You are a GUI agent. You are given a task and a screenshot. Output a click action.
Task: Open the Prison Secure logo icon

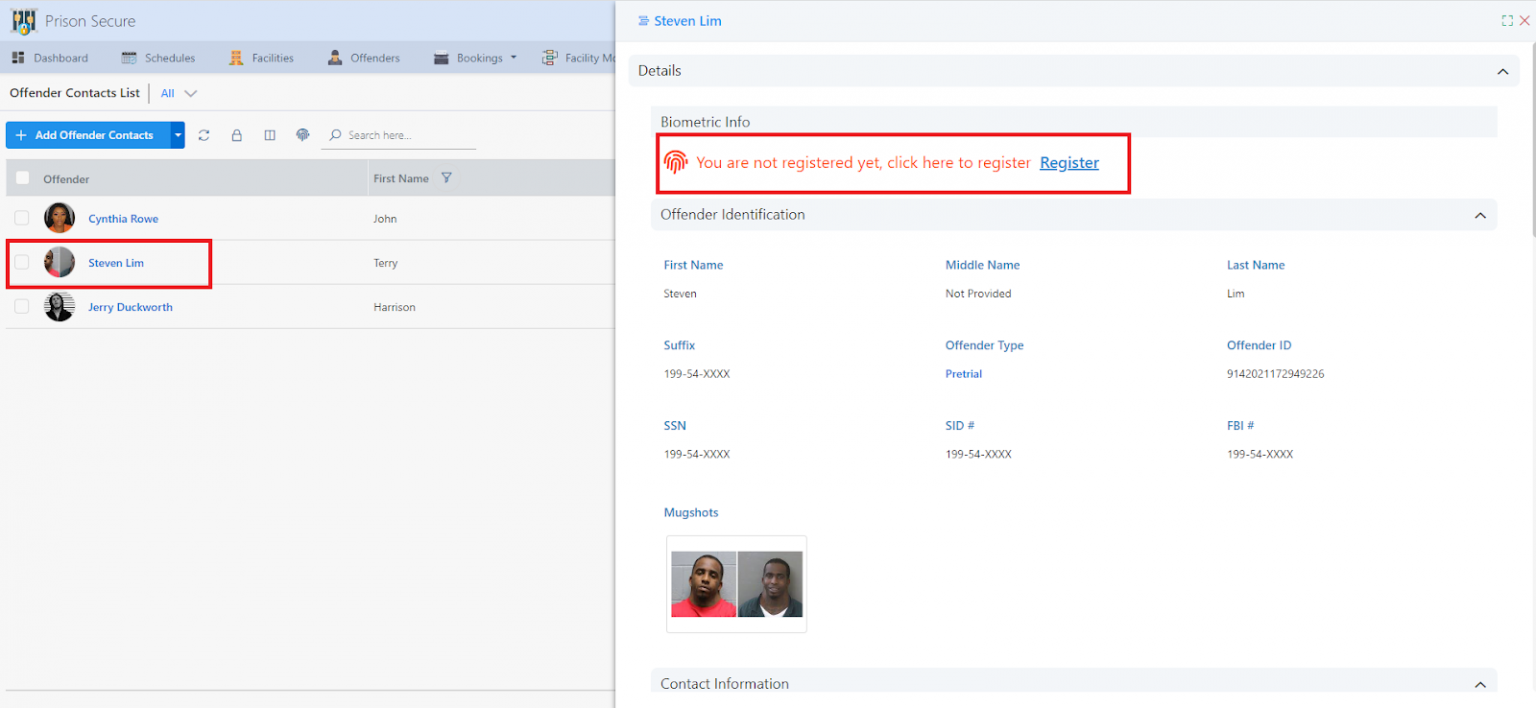click(x=22, y=20)
